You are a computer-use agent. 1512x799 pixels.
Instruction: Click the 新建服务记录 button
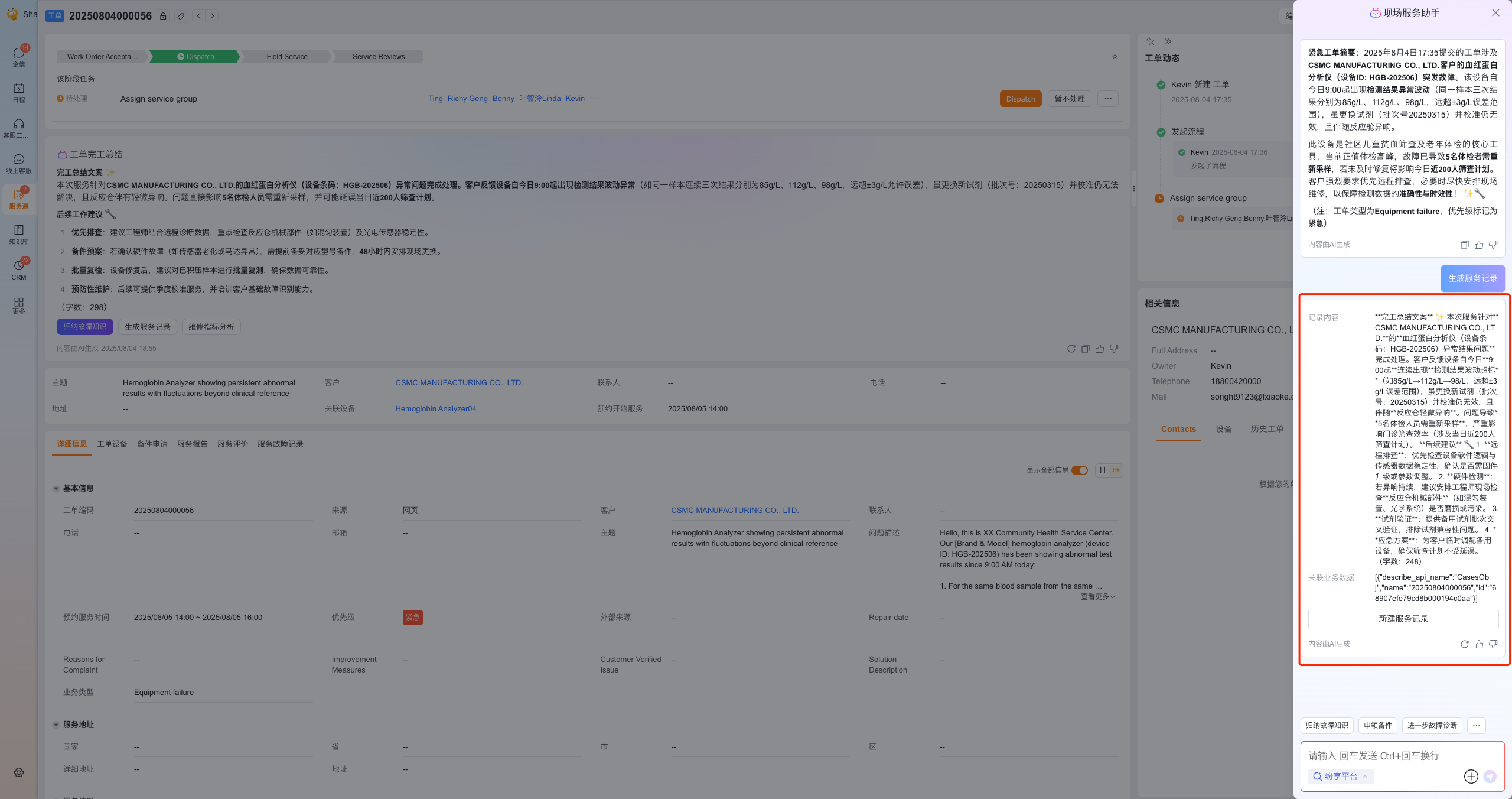[1403, 619]
